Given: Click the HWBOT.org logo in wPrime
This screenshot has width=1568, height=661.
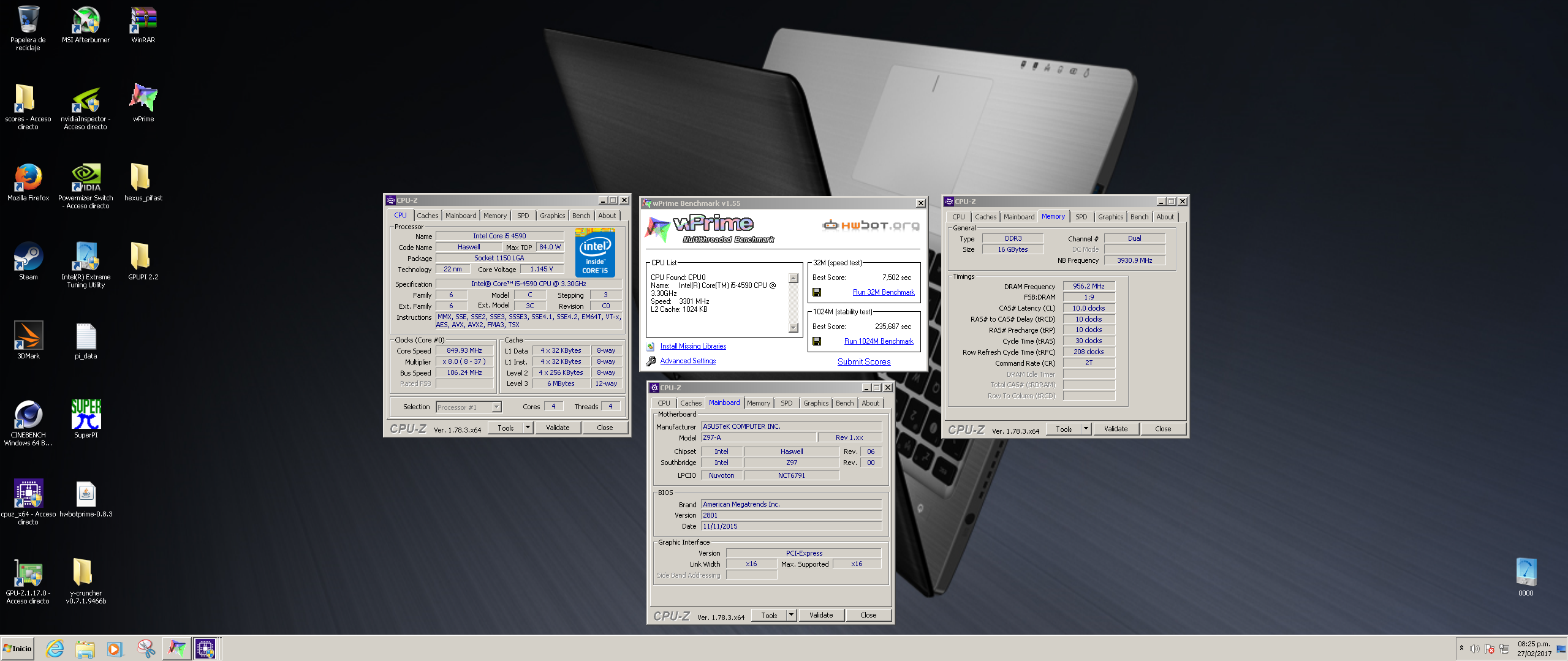Looking at the screenshot, I should (871, 225).
